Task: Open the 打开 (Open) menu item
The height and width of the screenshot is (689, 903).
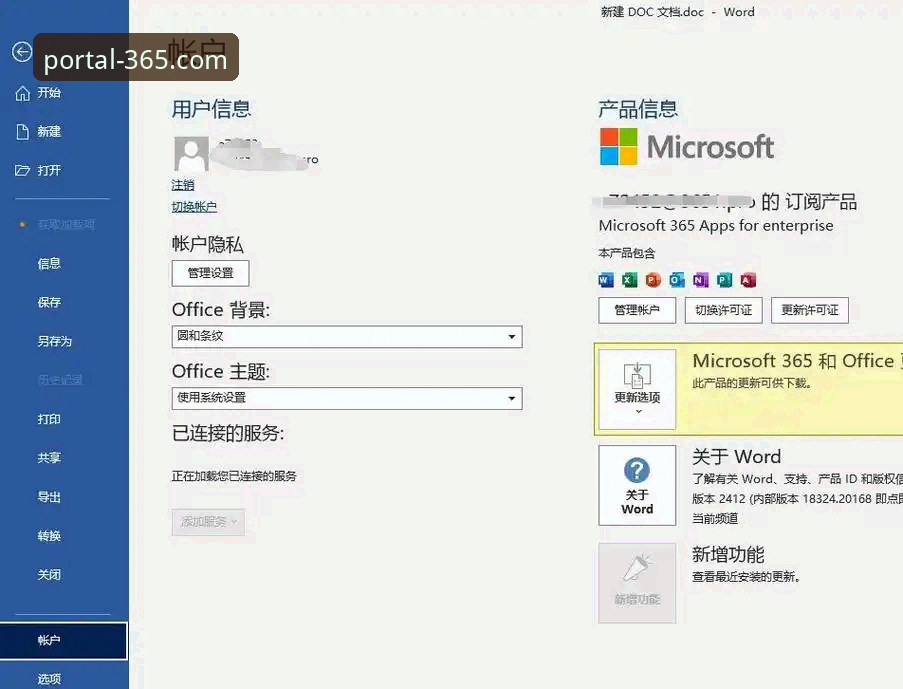Action: click(x=49, y=171)
